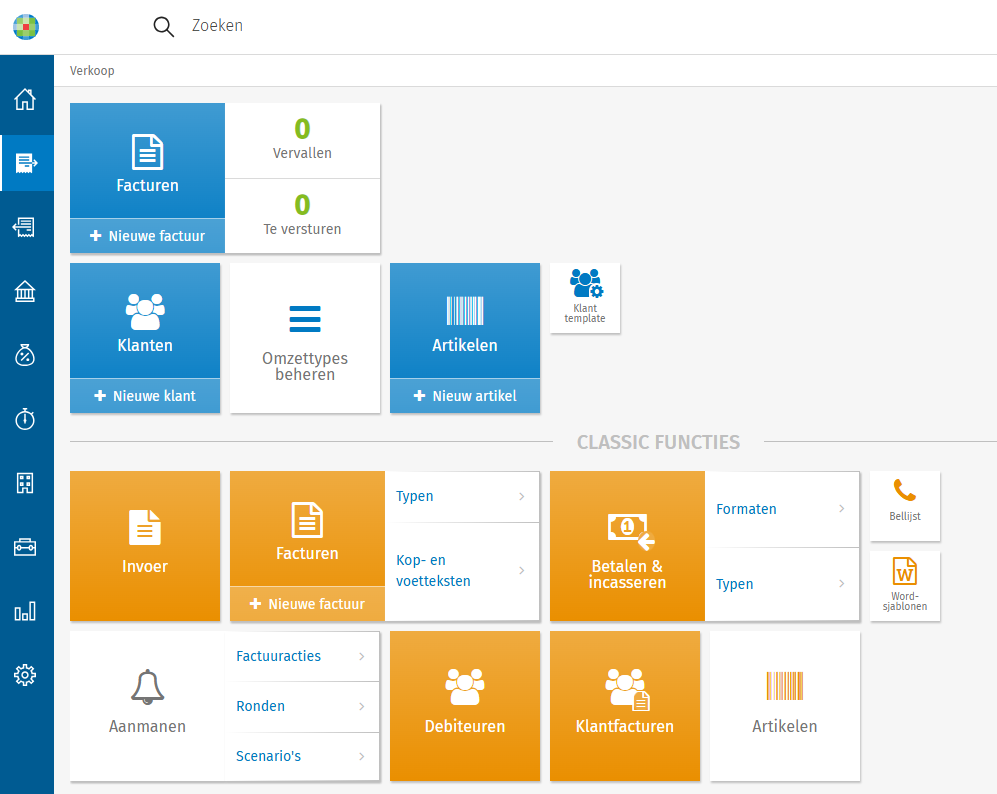This screenshot has width=997, height=794.
Task: Click the percentage icon in sidebar
Action: click(25, 355)
